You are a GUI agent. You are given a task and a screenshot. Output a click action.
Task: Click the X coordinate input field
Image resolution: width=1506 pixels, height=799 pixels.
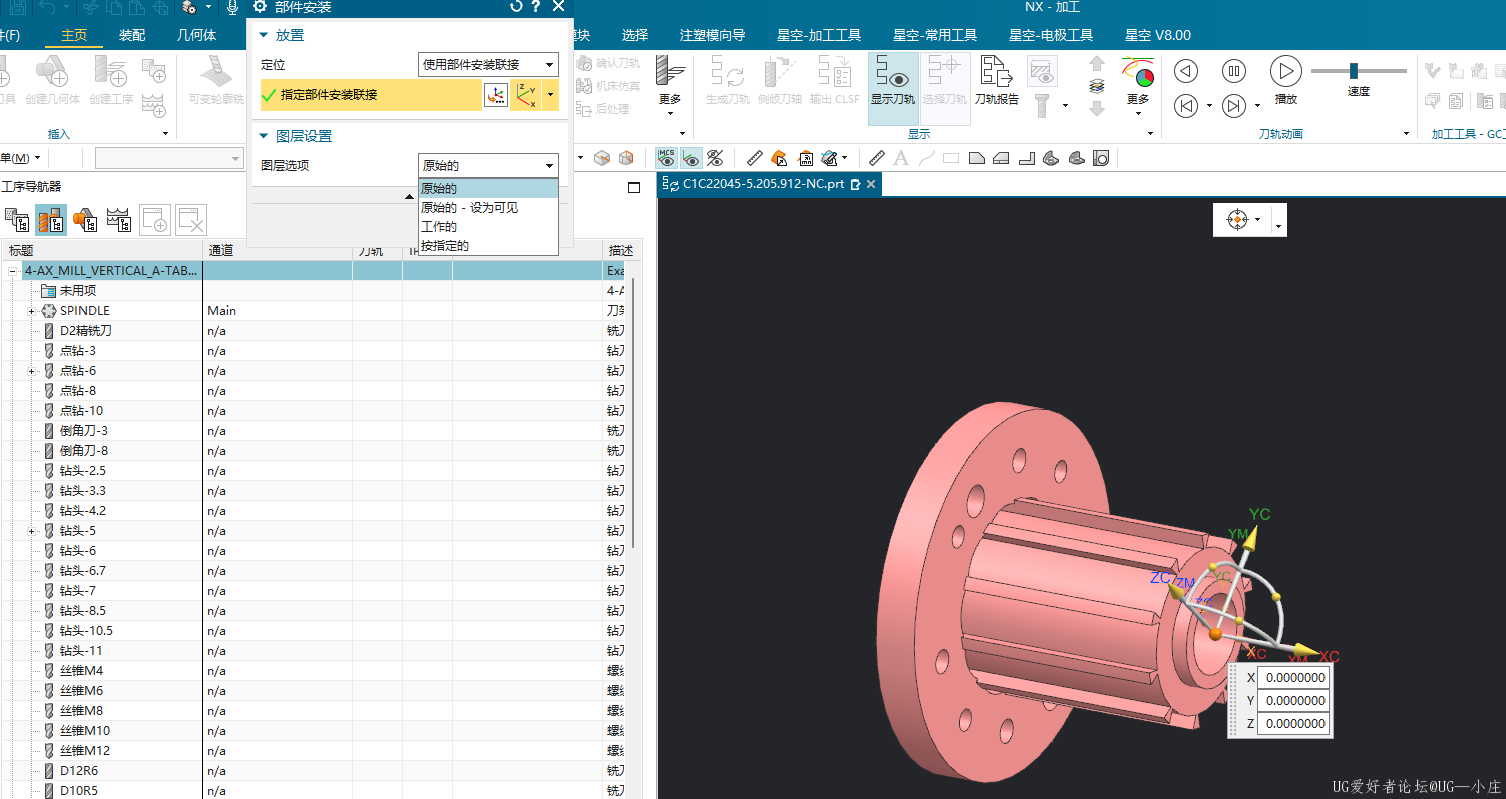click(1293, 677)
